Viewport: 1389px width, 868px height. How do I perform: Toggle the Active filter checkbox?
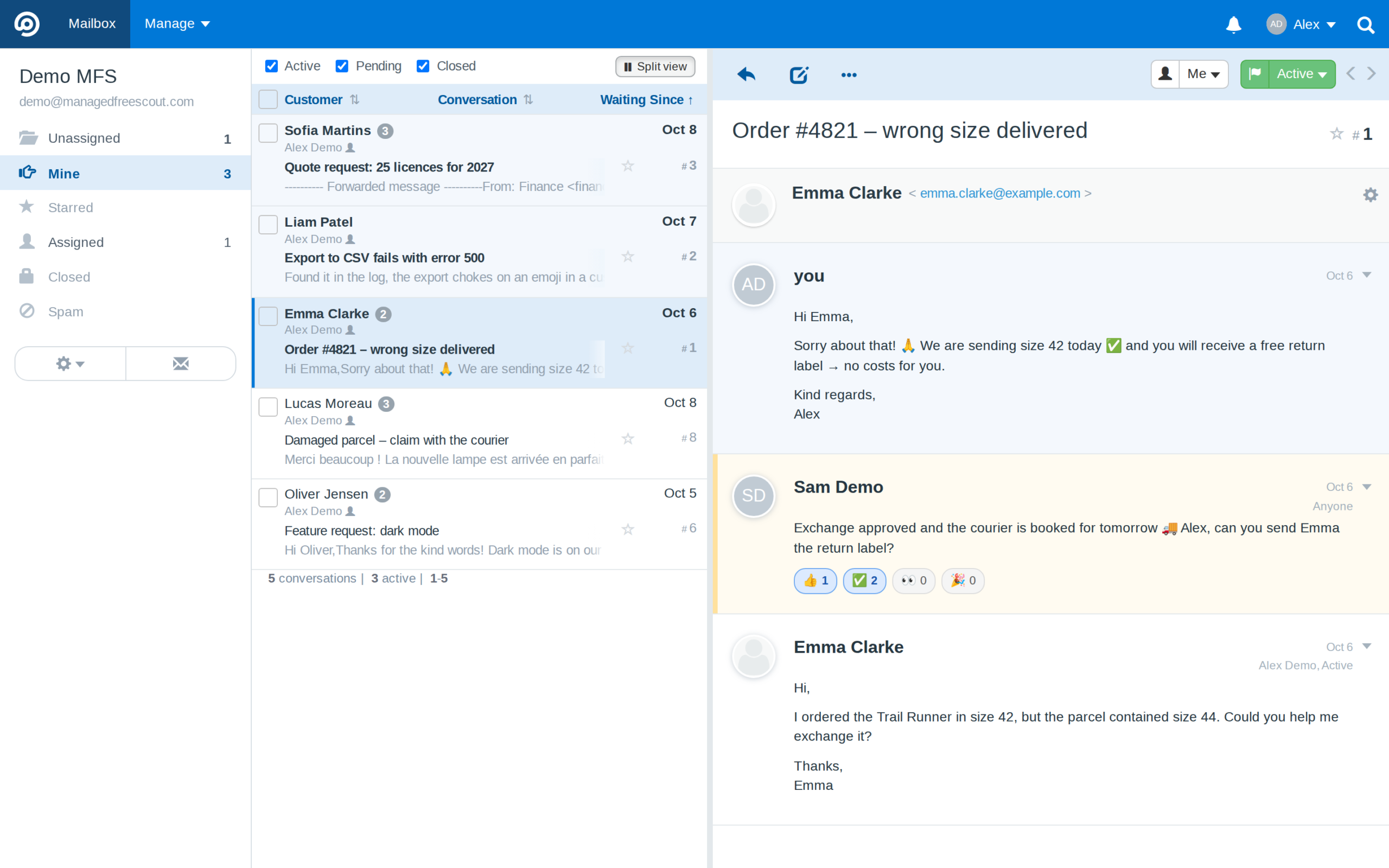pos(271,66)
